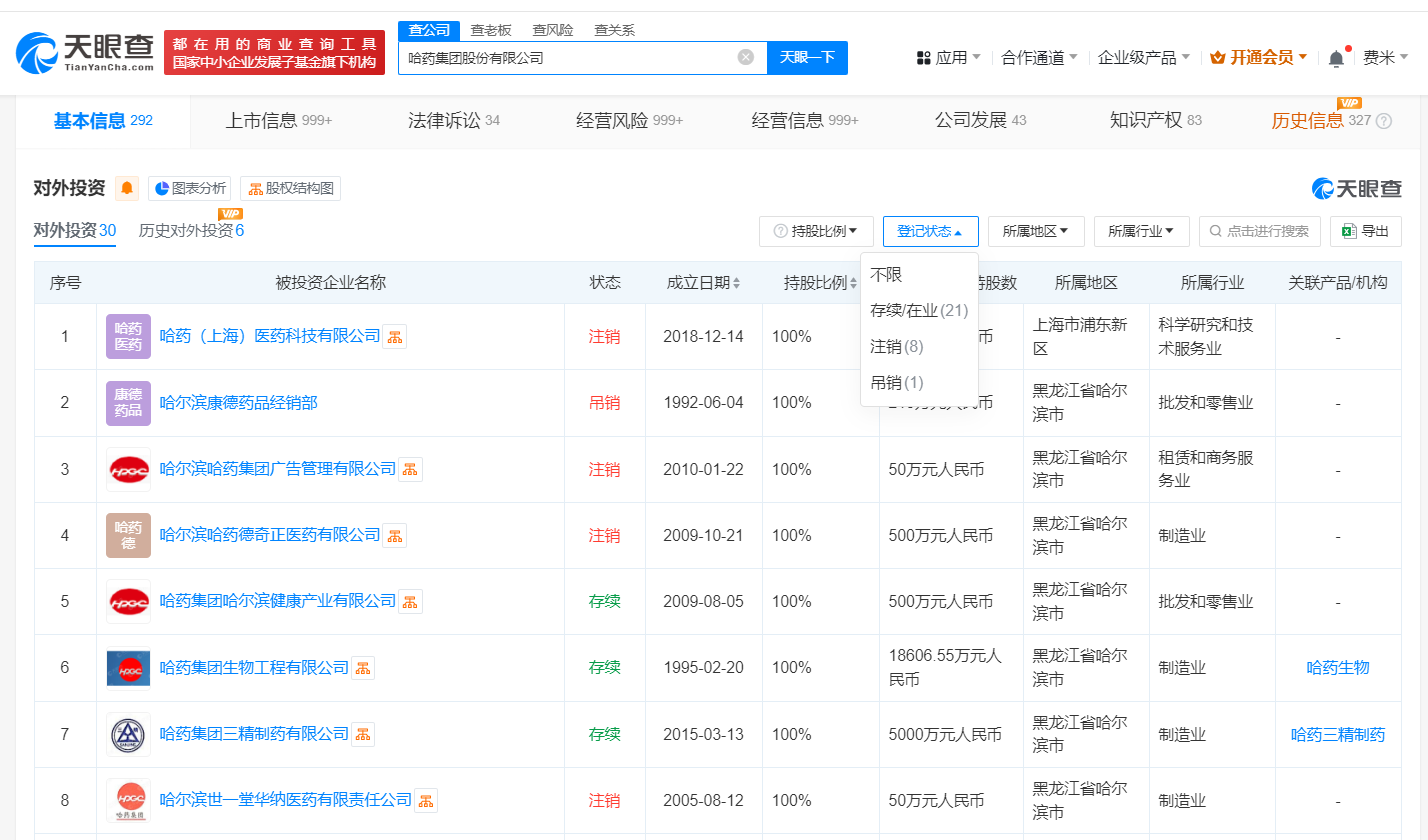Viewport: 1428px width, 840px height.
Task: Expand the 合作通道 header dropdown
Action: coord(1040,58)
